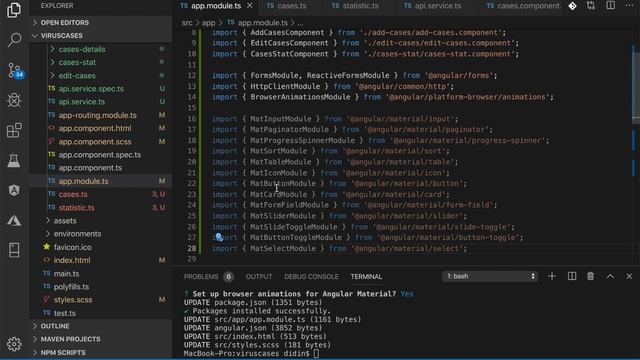
Task: Open the Test flask view
Action: (14, 160)
